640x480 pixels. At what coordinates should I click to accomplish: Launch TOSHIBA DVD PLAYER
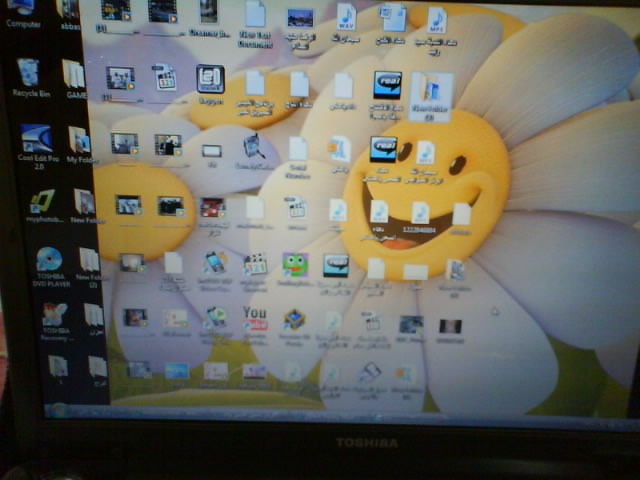pyautogui.click(x=48, y=260)
